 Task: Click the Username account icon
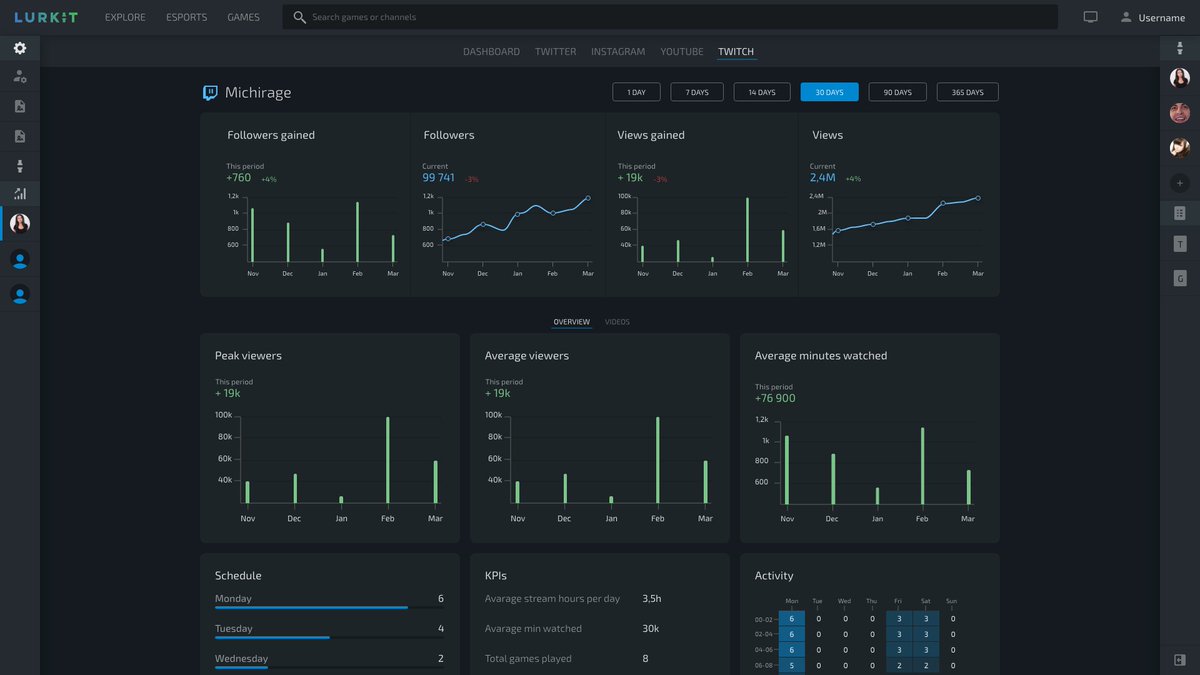pos(1126,17)
